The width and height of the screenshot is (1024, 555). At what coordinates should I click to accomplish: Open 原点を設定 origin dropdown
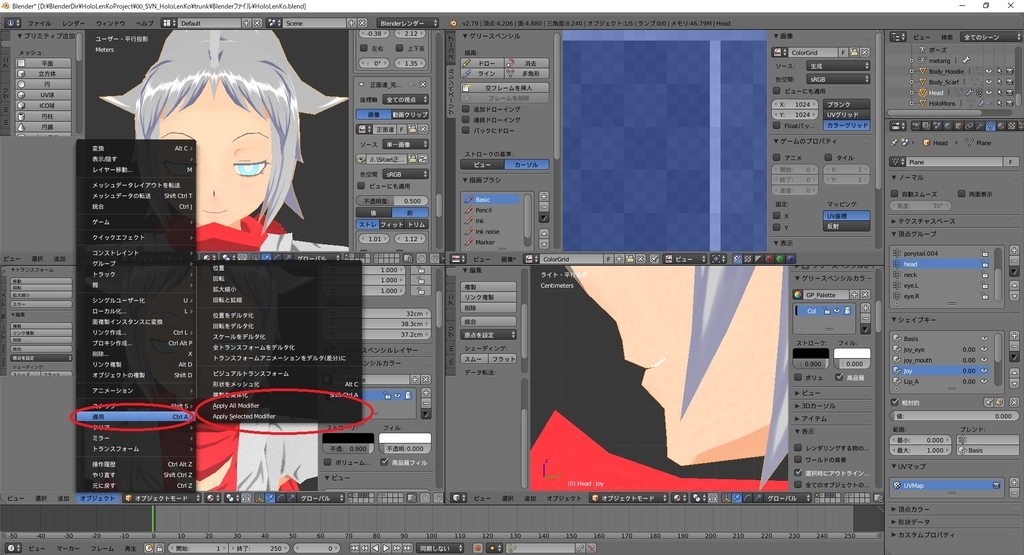pyautogui.click(x=489, y=334)
